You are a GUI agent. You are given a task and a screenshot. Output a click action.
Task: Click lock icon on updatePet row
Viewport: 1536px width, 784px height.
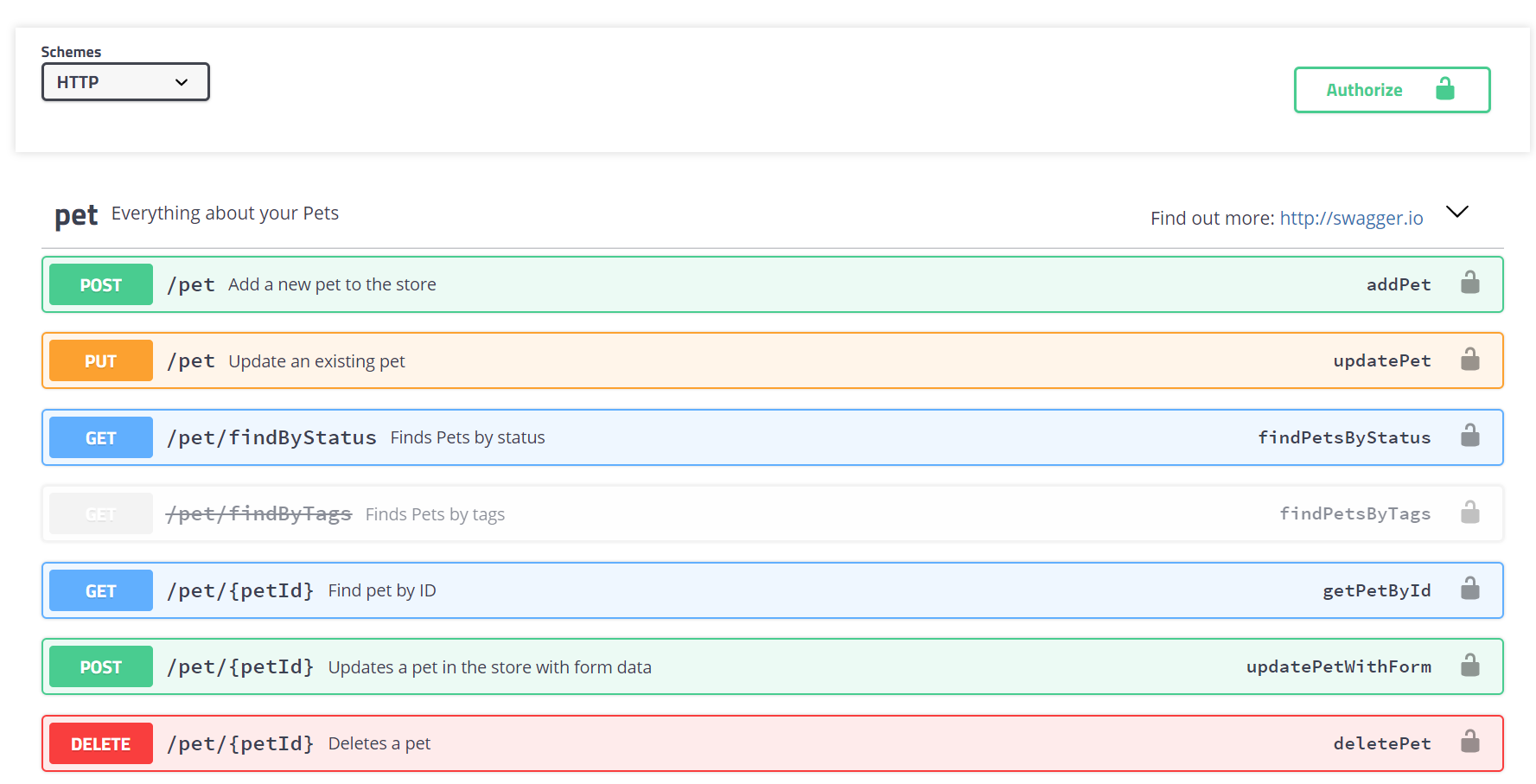coord(1469,359)
